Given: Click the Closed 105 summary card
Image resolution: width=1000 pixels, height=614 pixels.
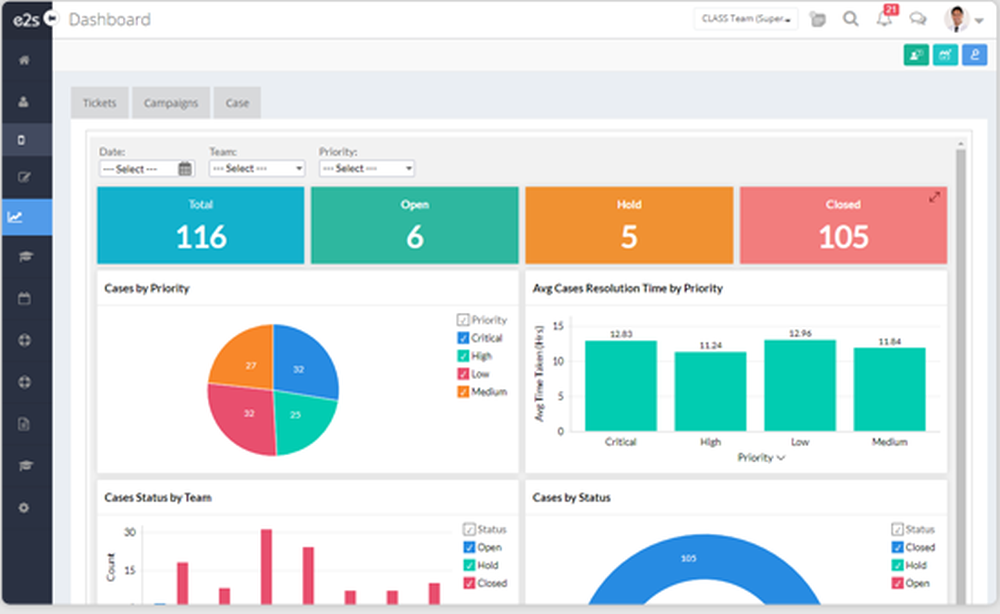Looking at the screenshot, I should (843, 225).
